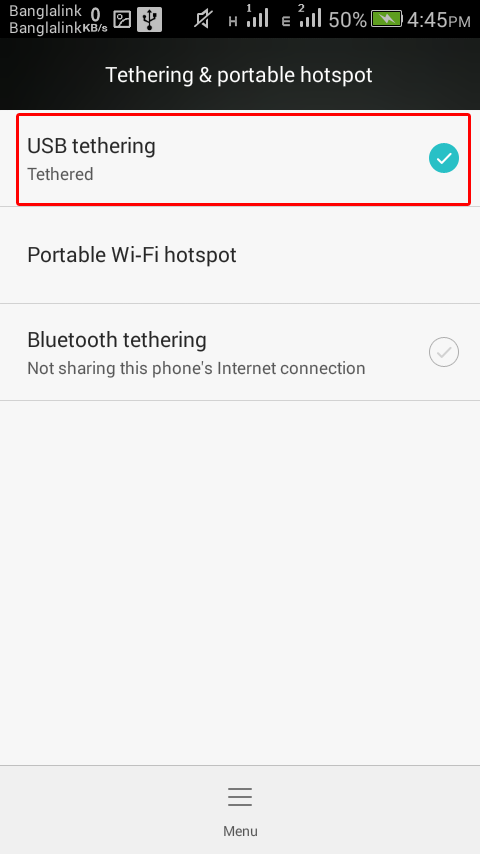Tap 'Not sharing this phone's Internet connection' text
Viewport: 480px width, 854px height.
click(x=196, y=368)
